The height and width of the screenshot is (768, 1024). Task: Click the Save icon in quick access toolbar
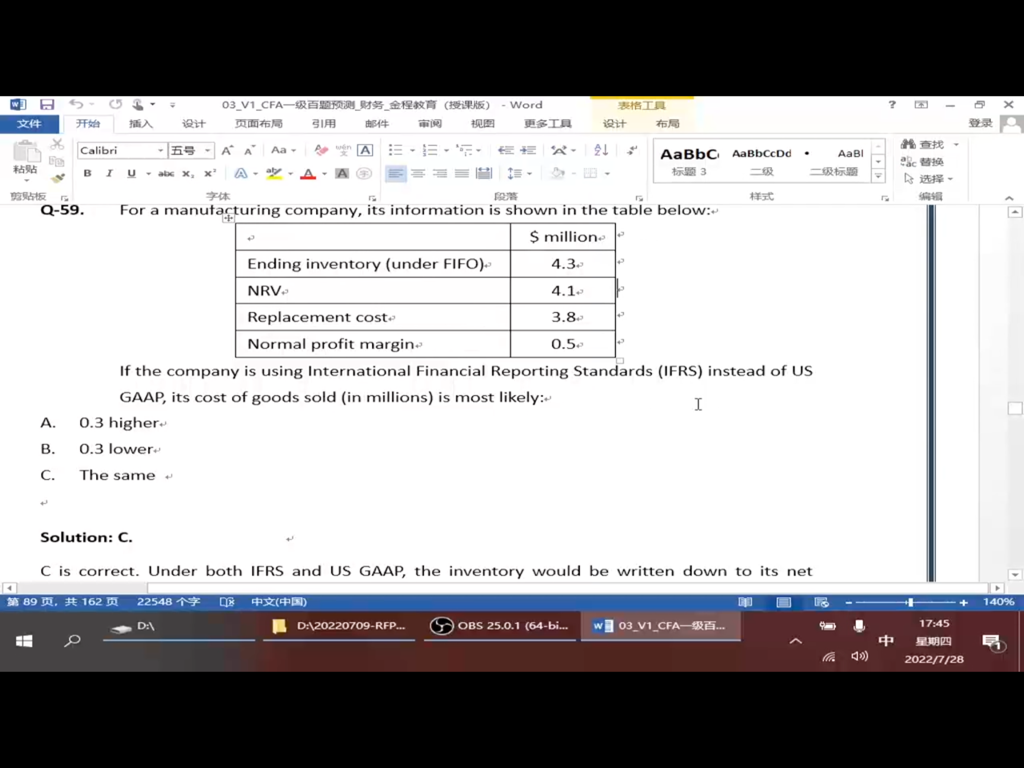pyautogui.click(x=46, y=104)
